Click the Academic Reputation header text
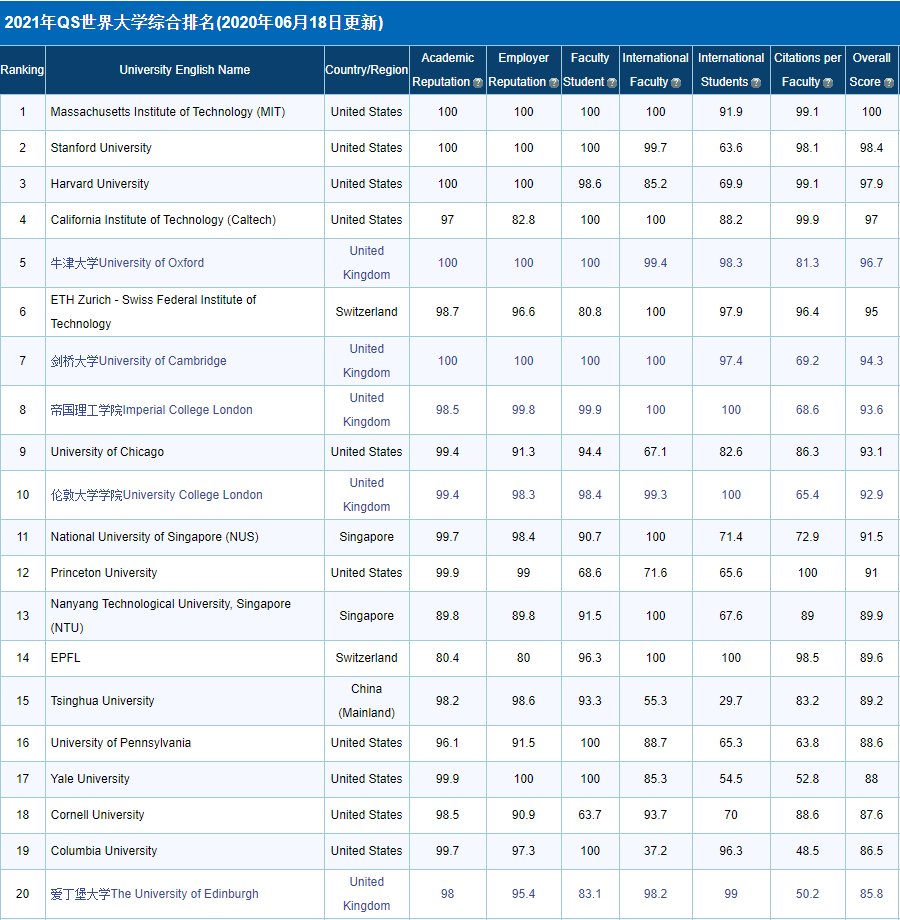This screenshot has height=920, width=900. [442, 70]
